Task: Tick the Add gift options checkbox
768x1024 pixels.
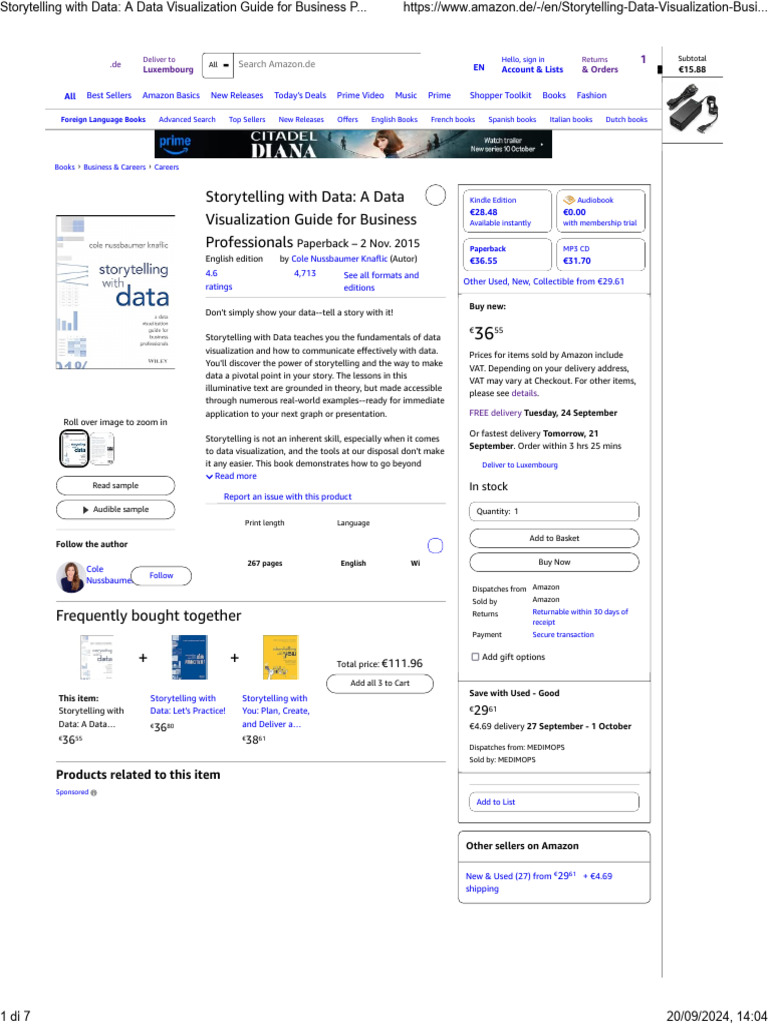Action: coord(475,657)
